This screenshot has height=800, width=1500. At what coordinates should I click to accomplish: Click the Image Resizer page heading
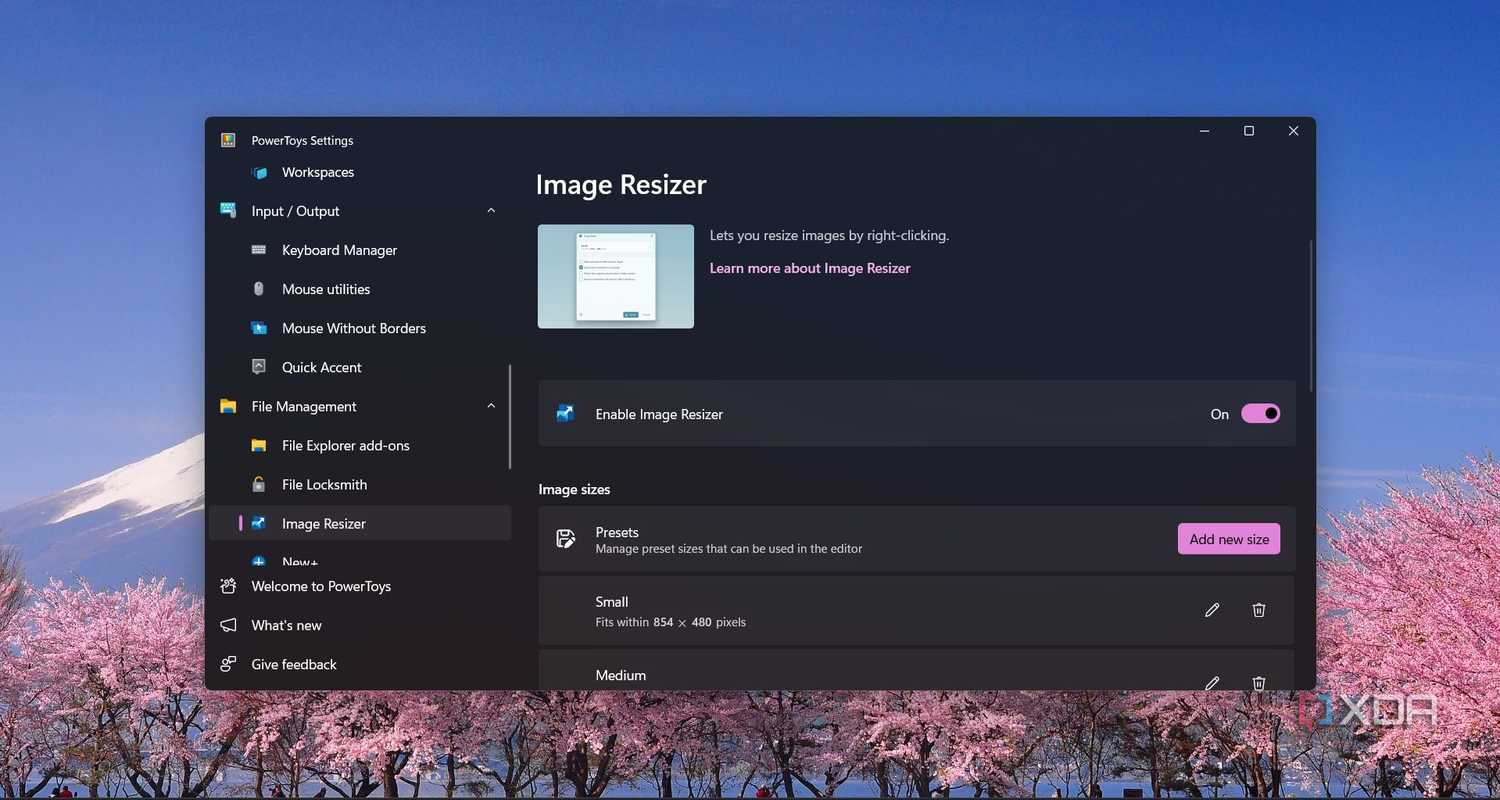coord(621,185)
